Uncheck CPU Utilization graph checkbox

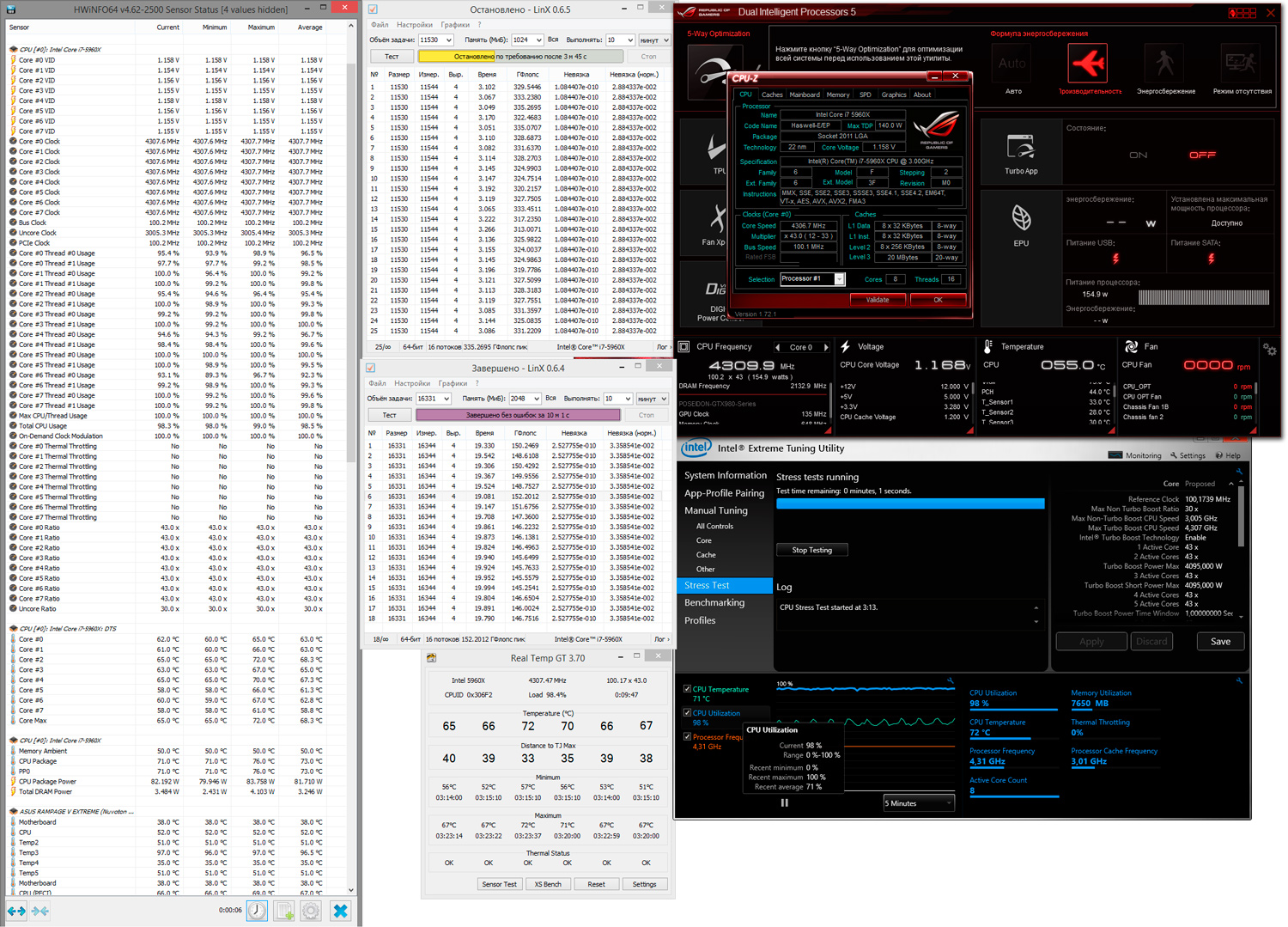(687, 713)
